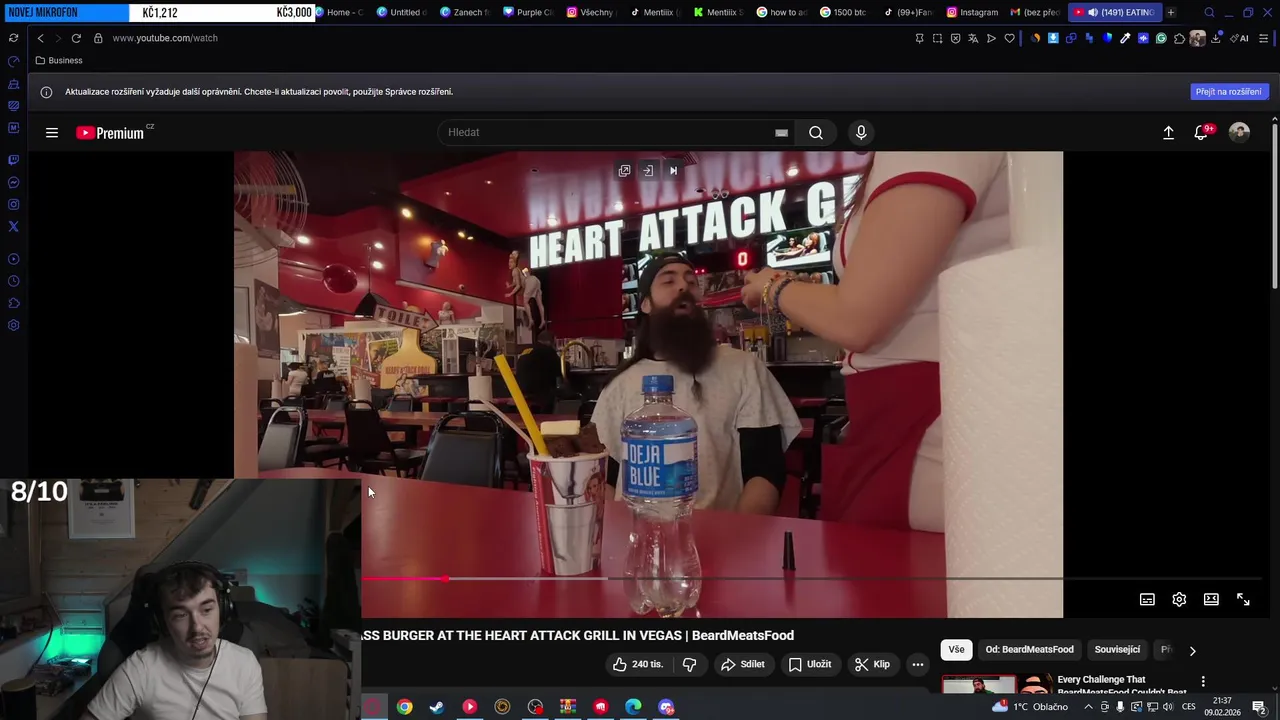This screenshot has width=1280, height=720.
Task: Reload the page
Action: click(x=76, y=38)
